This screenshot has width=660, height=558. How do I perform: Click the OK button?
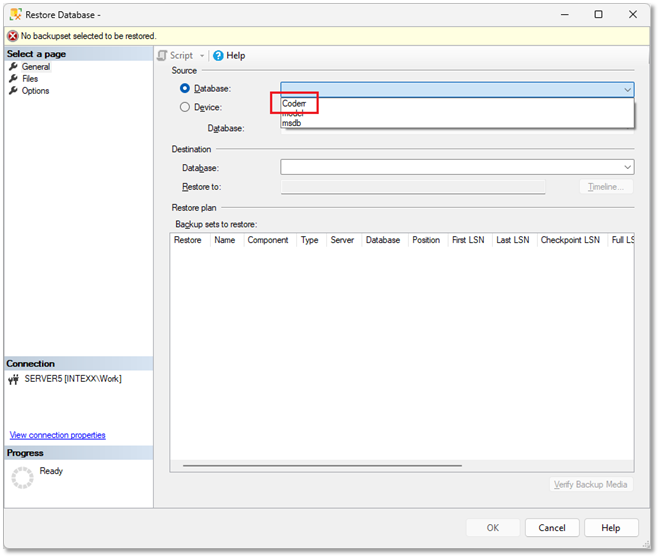click(x=493, y=528)
